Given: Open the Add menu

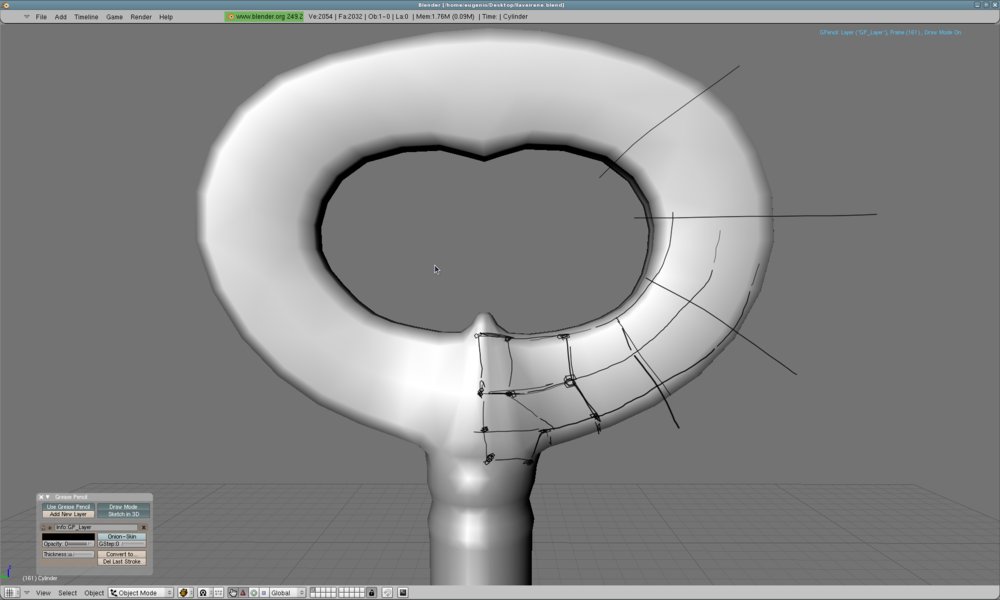Looking at the screenshot, I should point(61,17).
